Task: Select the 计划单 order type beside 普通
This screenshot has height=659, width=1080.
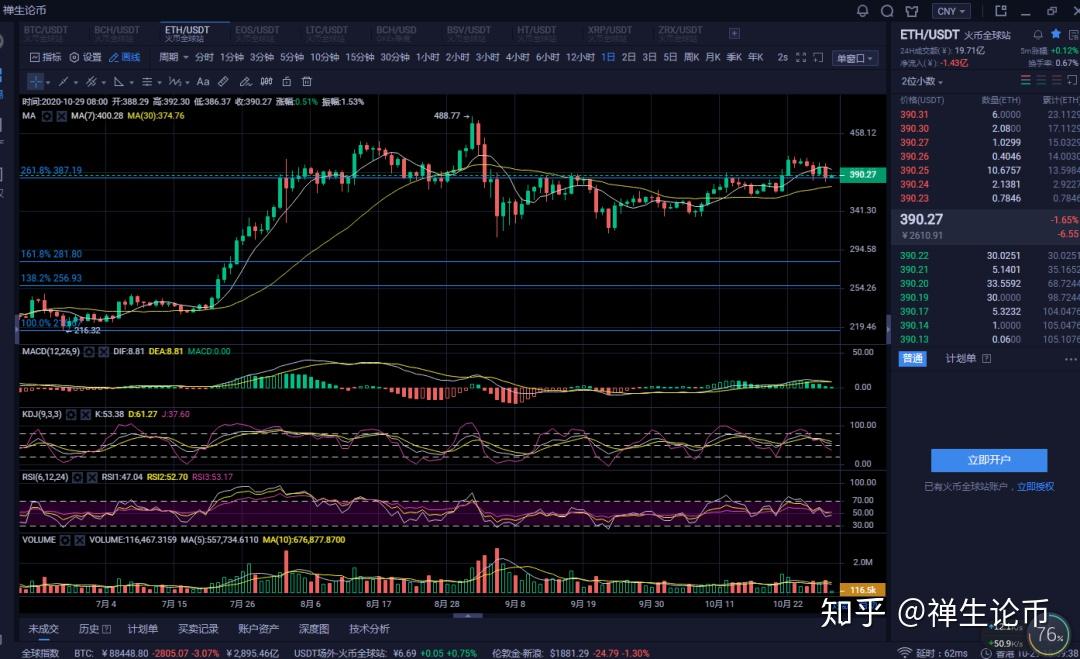Action: 960,359
